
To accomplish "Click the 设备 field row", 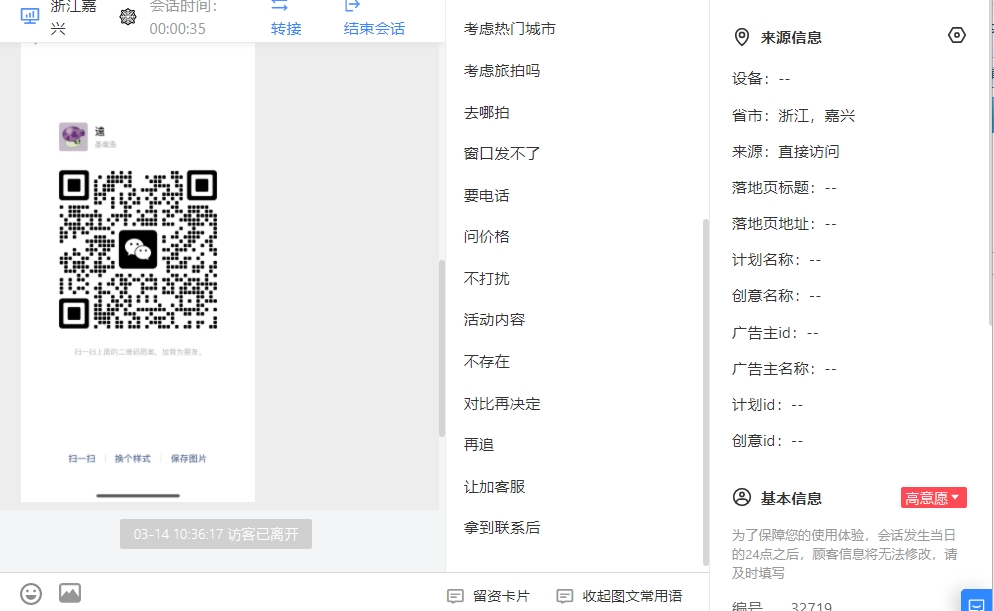I will coord(761,79).
